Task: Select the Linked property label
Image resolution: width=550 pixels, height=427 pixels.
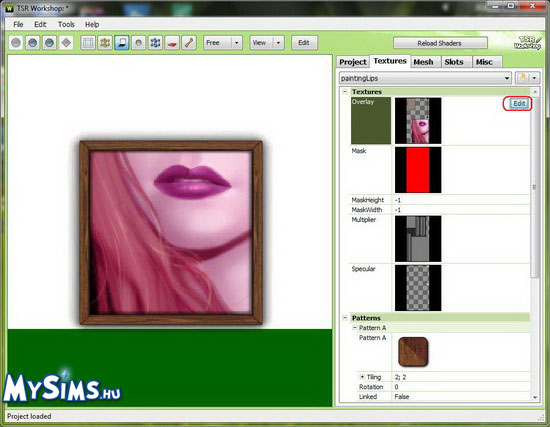Action: pos(368,397)
